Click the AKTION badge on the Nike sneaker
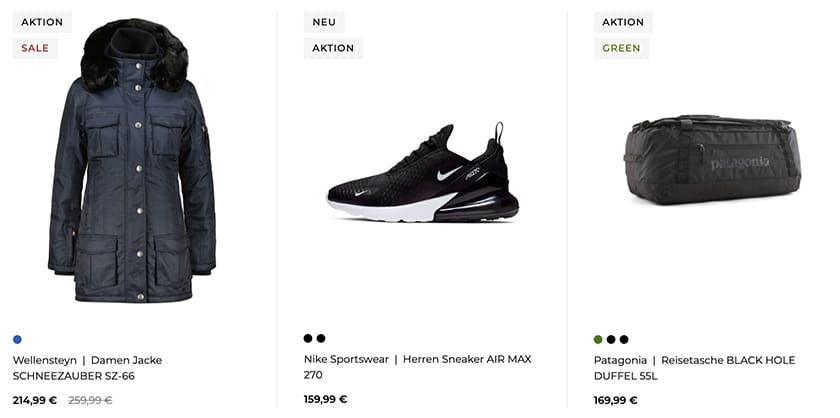Screen dimensions: 840x418 pos(333,48)
